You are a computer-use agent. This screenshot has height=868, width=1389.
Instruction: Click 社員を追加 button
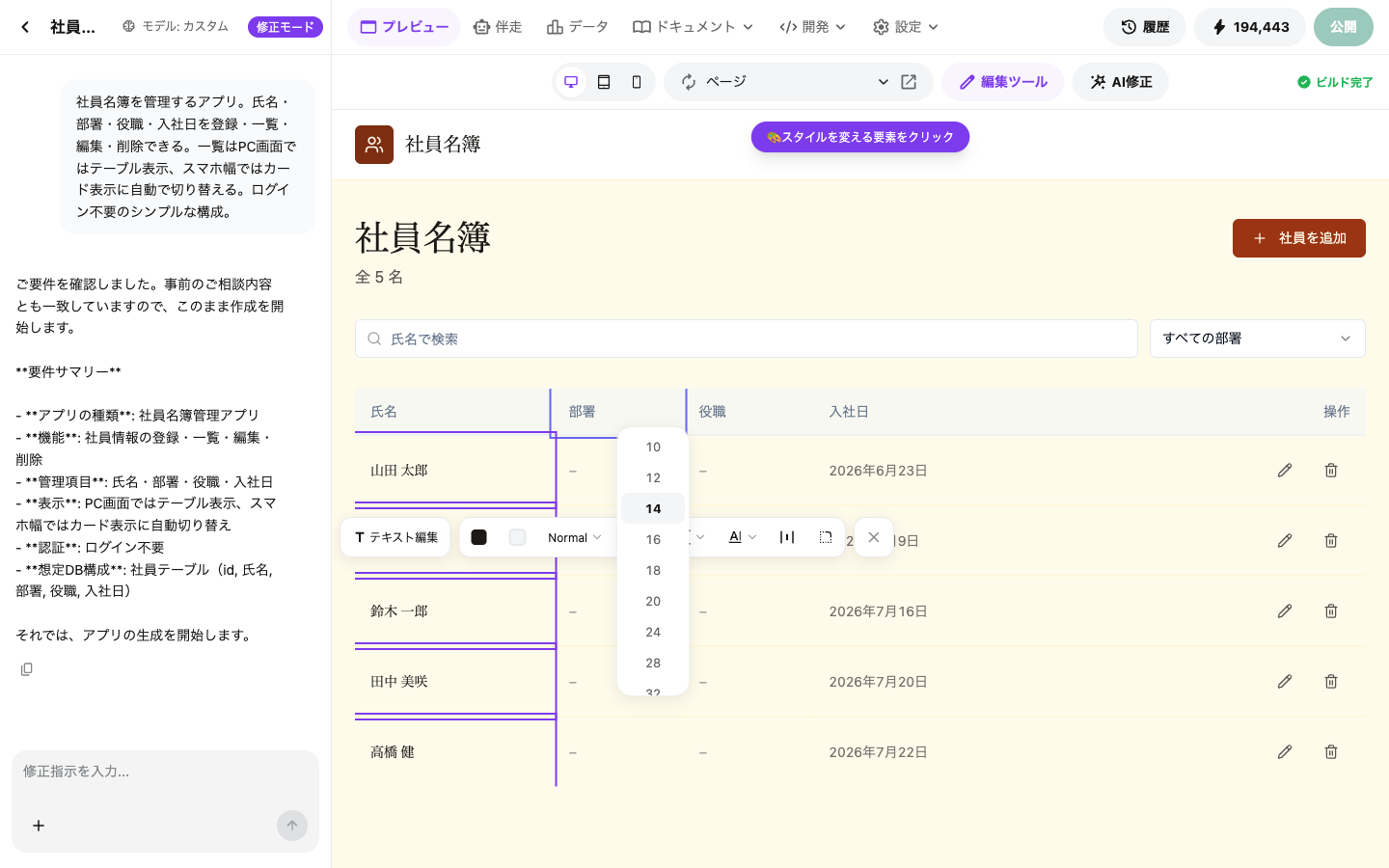(1299, 238)
